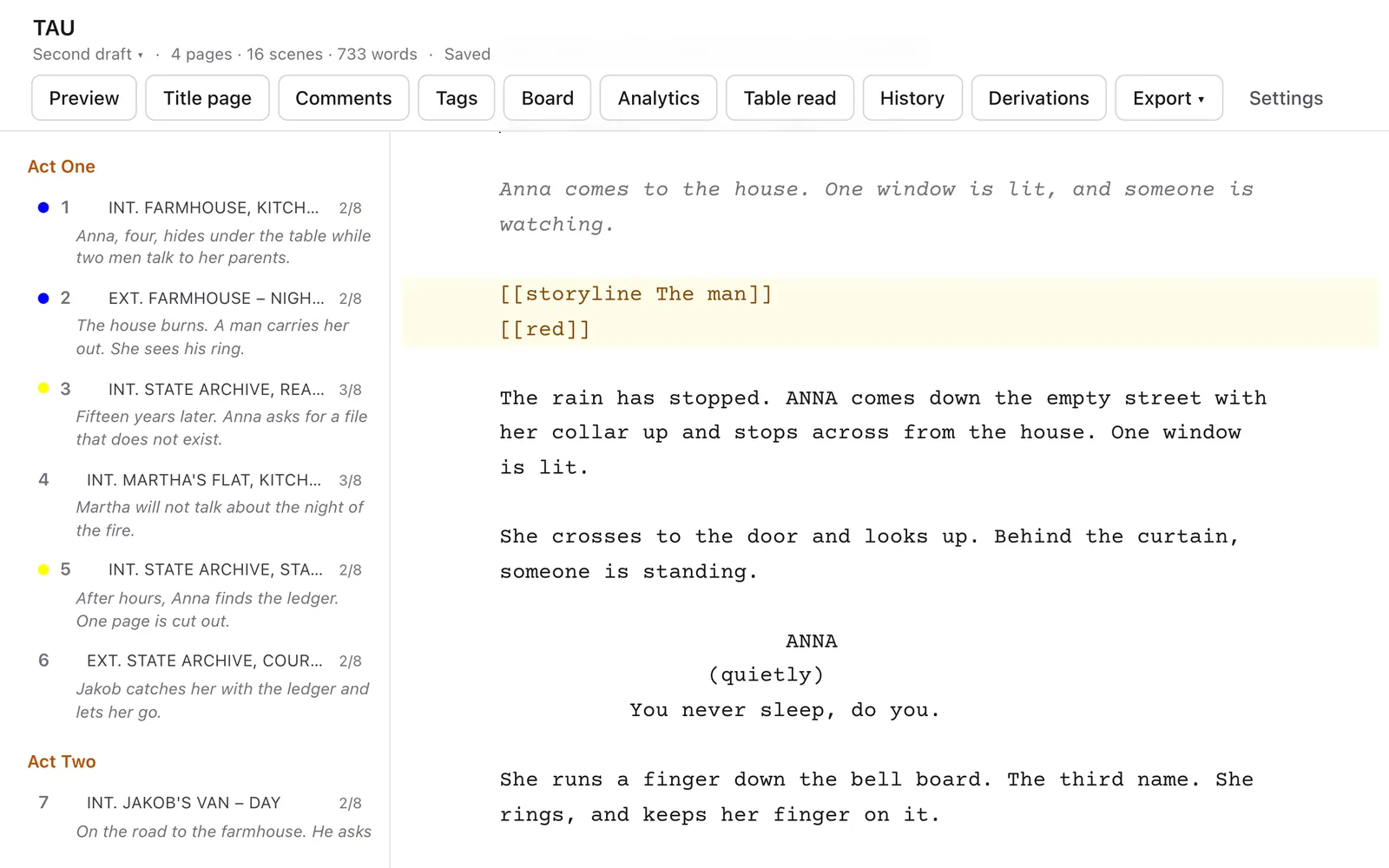Open the Analytics view

point(659,98)
